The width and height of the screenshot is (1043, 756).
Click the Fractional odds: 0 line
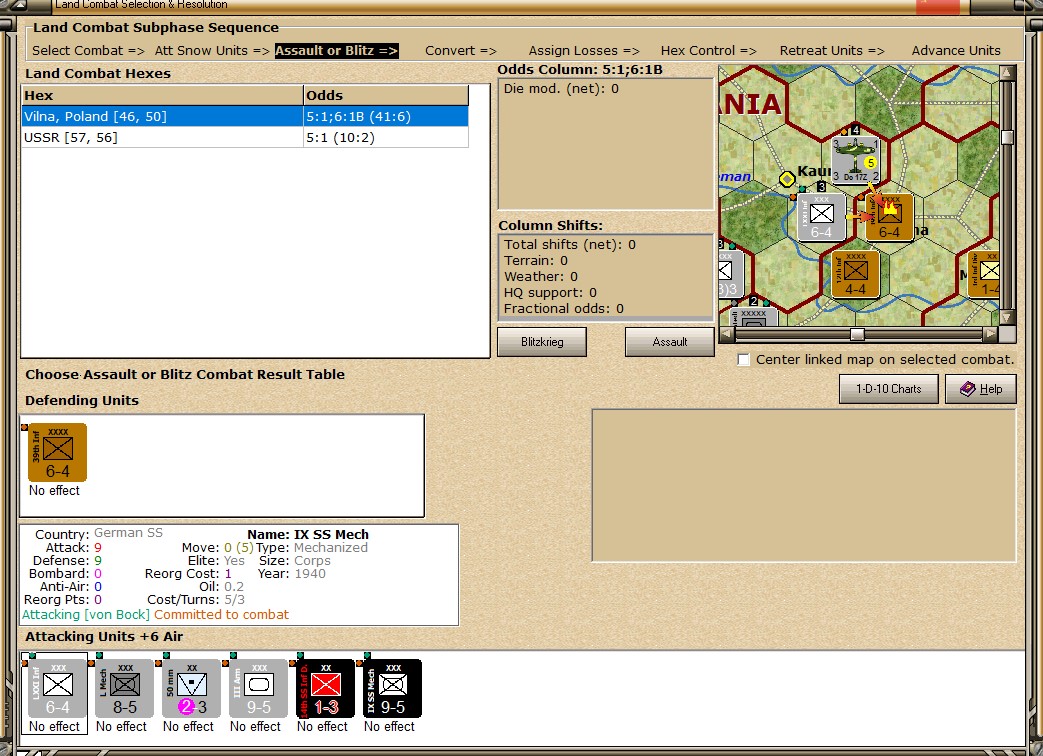click(x=563, y=309)
